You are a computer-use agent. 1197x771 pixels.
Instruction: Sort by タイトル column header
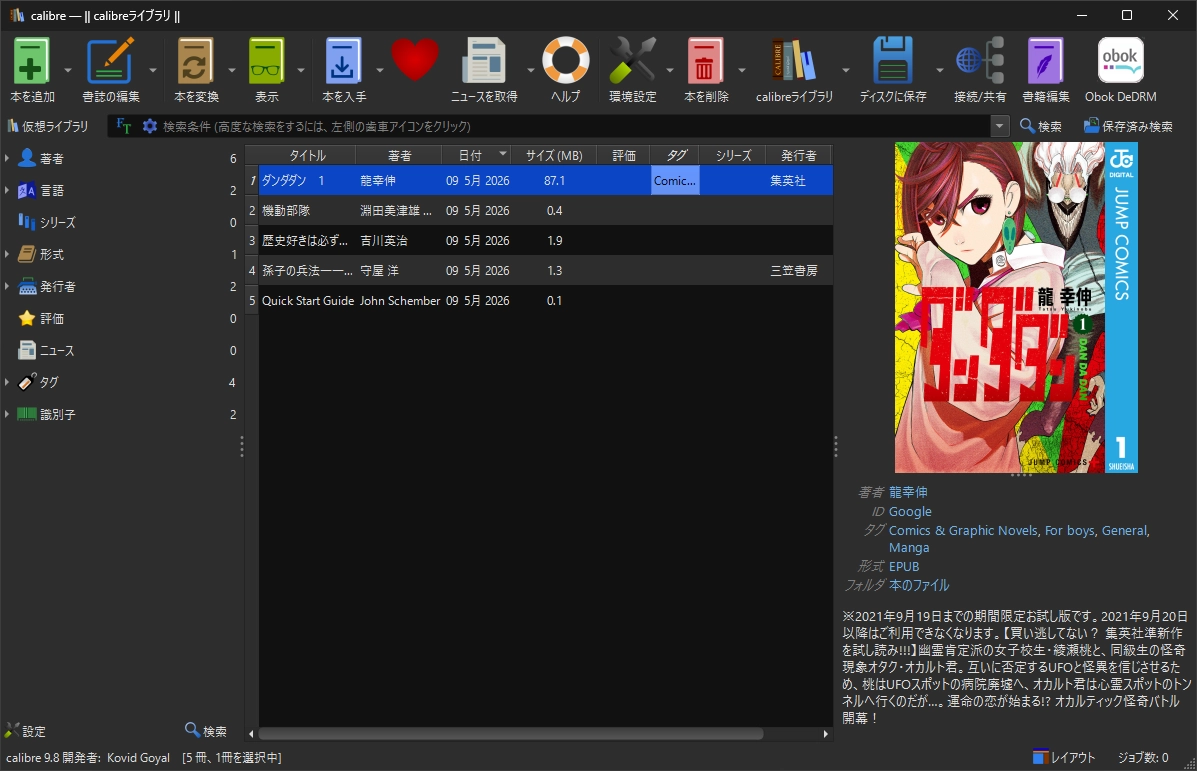coord(307,155)
